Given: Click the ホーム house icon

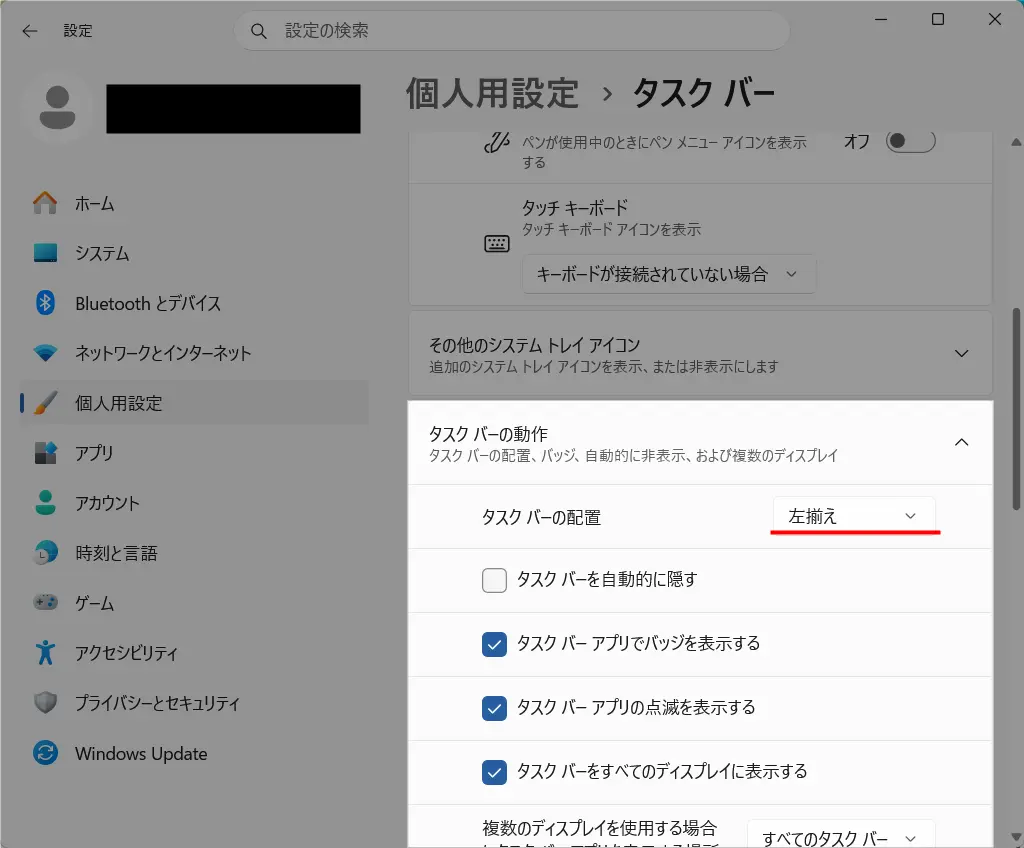Looking at the screenshot, I should pyautogui.click(x=45, y=203).
